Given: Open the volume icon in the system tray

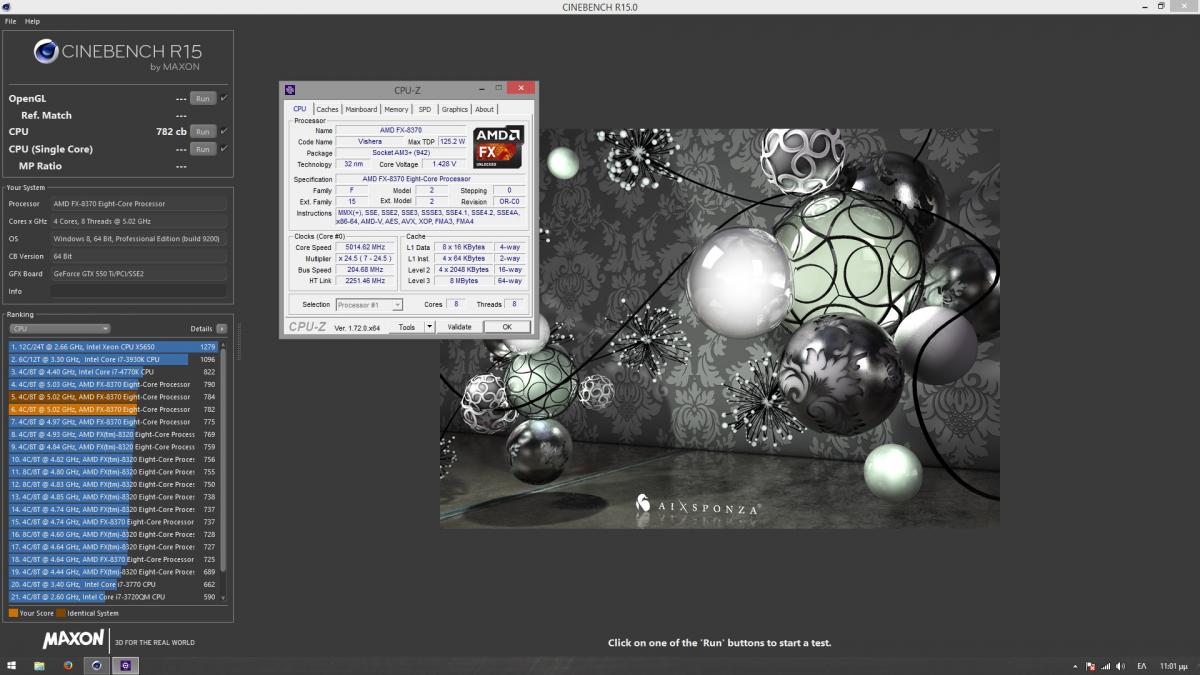Looking at the screenshot, I should pyautogui.click(x=1120, y=665).
